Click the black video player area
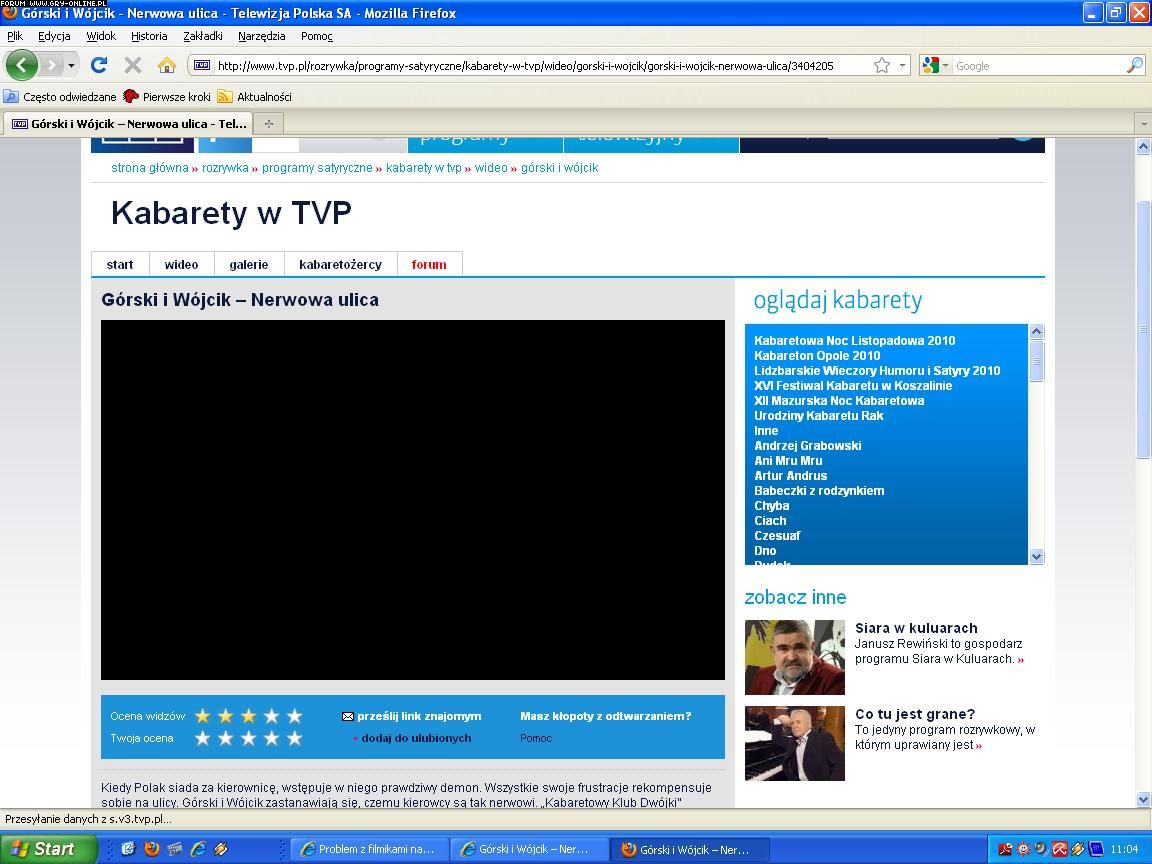Screen dimensions: 1152x864 (x=413, y=500)
